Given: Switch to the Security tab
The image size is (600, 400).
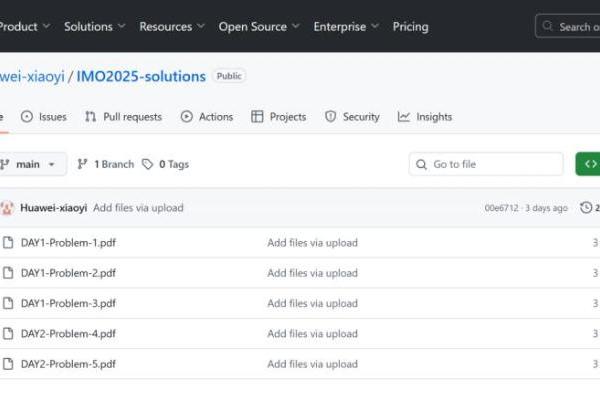Looking at the screenshot, I should (x=352, y=117).
